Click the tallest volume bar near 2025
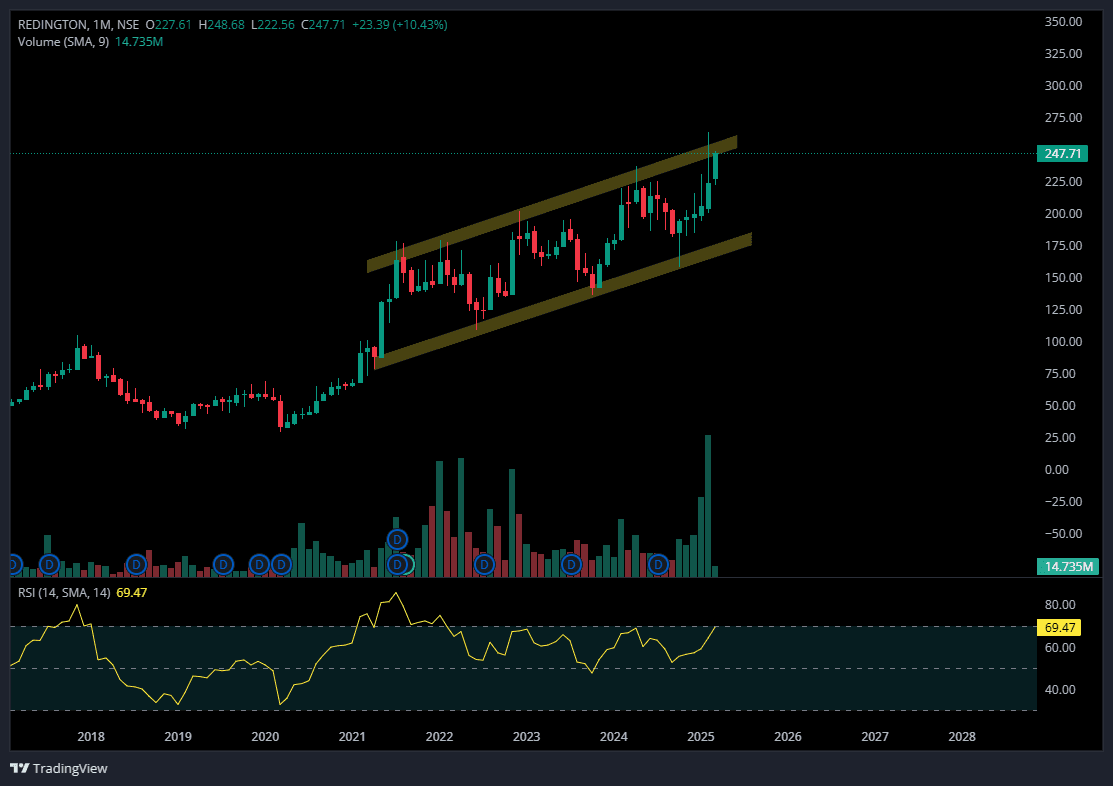Viewport: 1113px width, 786px height. pyautogui.click(x=708, y=506)
